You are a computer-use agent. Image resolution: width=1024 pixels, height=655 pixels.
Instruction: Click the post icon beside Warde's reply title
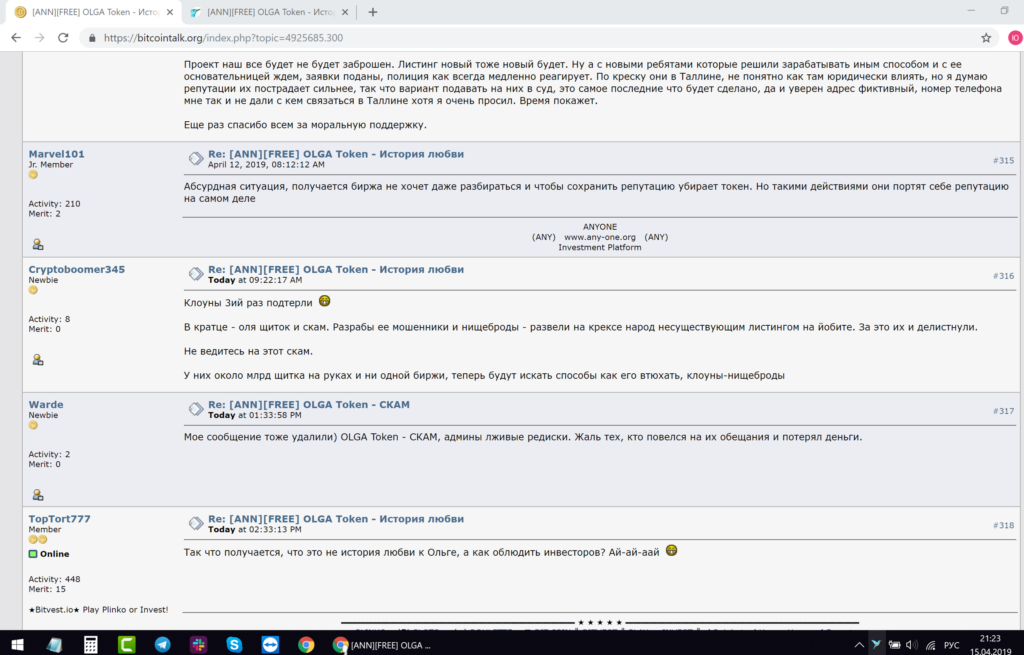pyautogui.click(x=196, y=409)
